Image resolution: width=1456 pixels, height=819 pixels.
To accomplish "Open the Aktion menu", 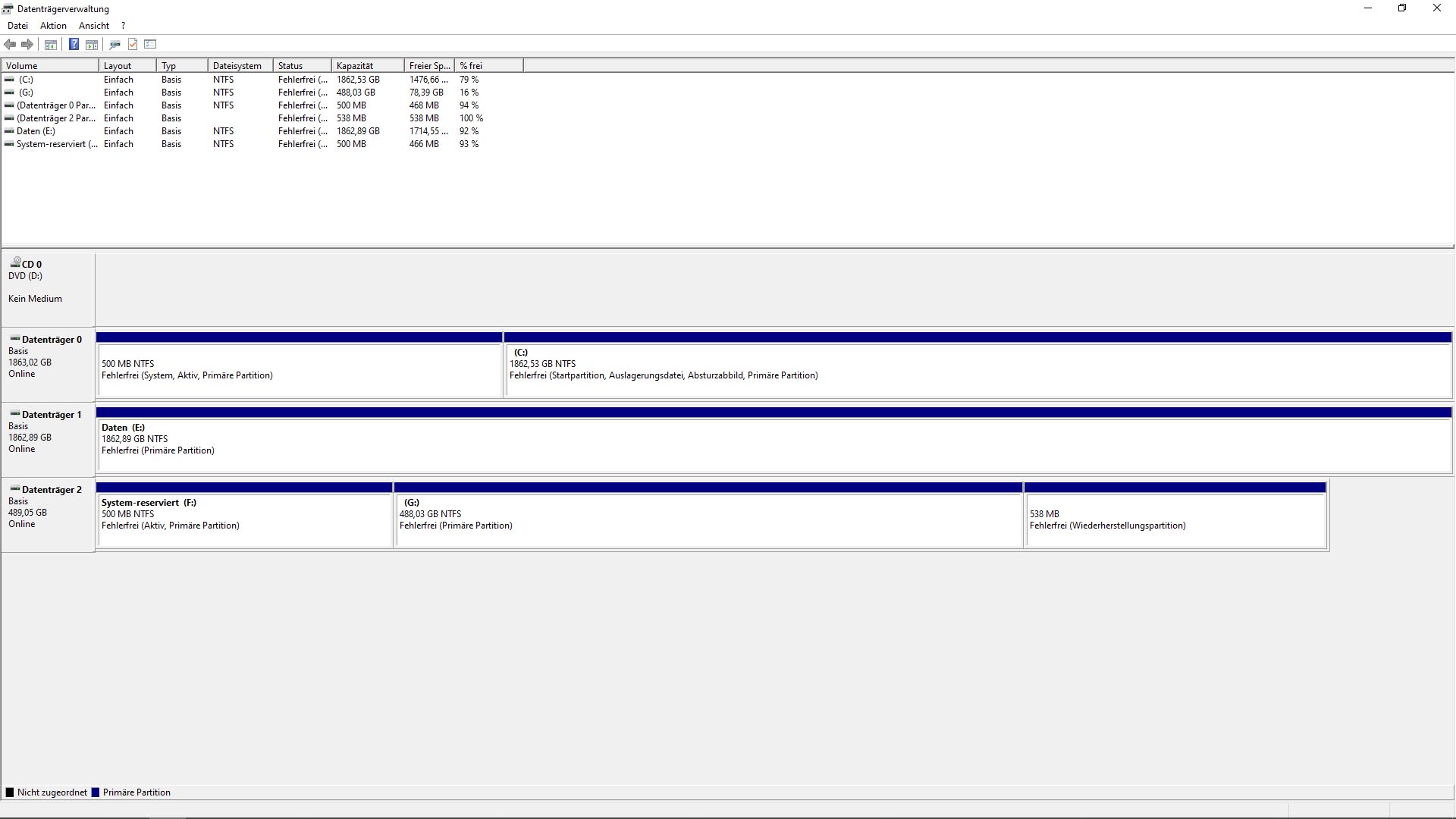I will pyautogui.click(x=53, y=26).
